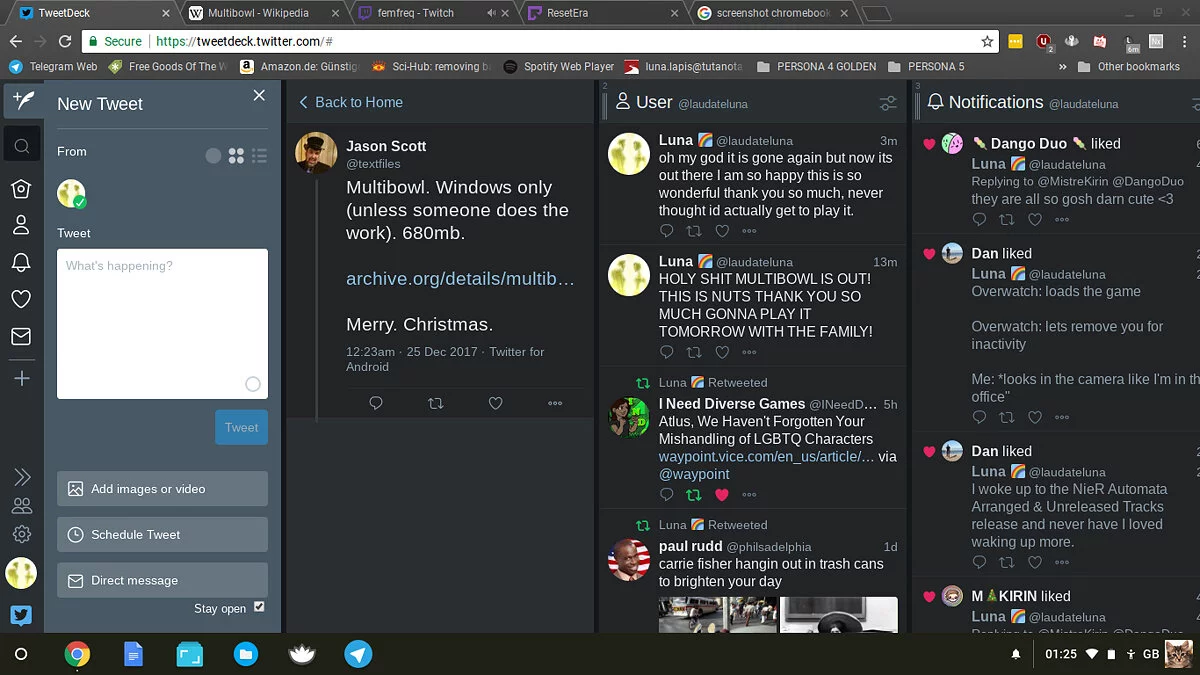Open User column settings sliders icon

[x=887, y=103]
